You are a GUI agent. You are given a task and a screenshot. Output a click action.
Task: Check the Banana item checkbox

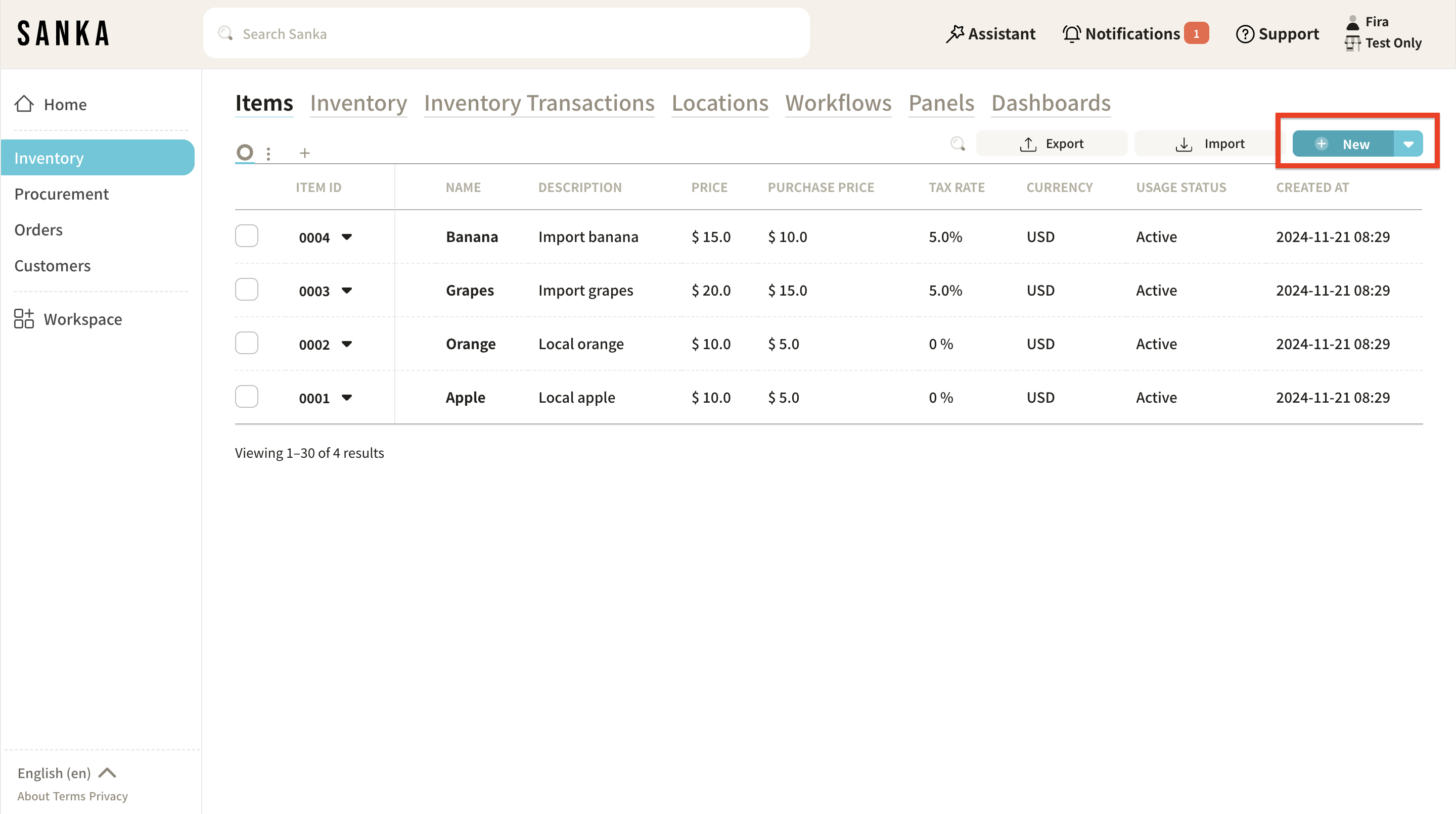tap(246, 236)
